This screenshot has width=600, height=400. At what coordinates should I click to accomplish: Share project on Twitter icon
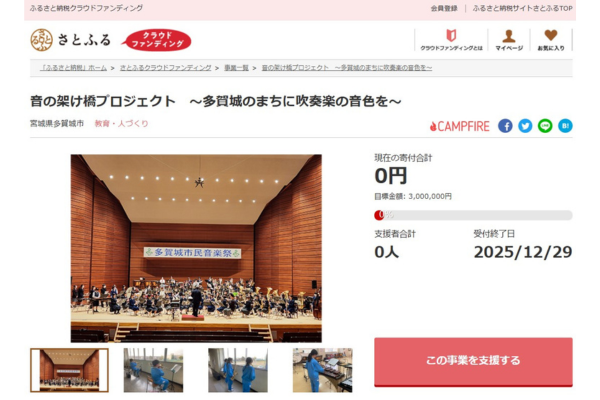click(x=525, y=126)
